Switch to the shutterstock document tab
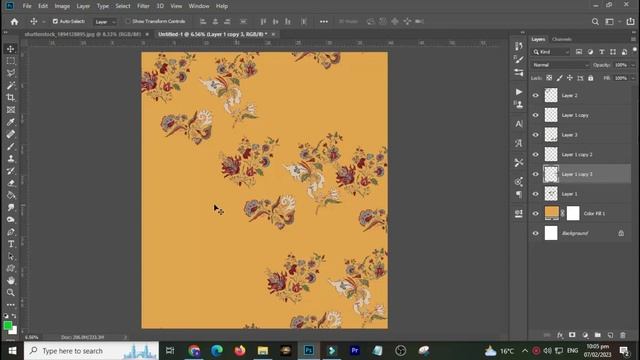 tap(83, 34)
